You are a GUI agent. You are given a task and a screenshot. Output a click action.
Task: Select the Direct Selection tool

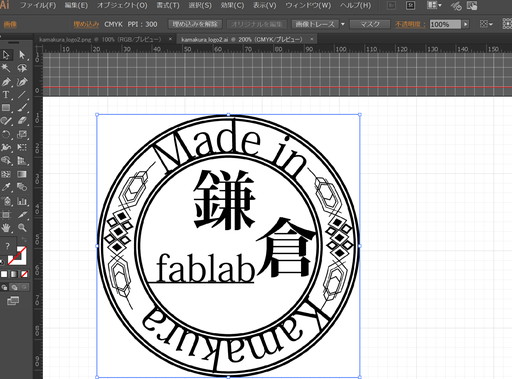coord(22,55)
